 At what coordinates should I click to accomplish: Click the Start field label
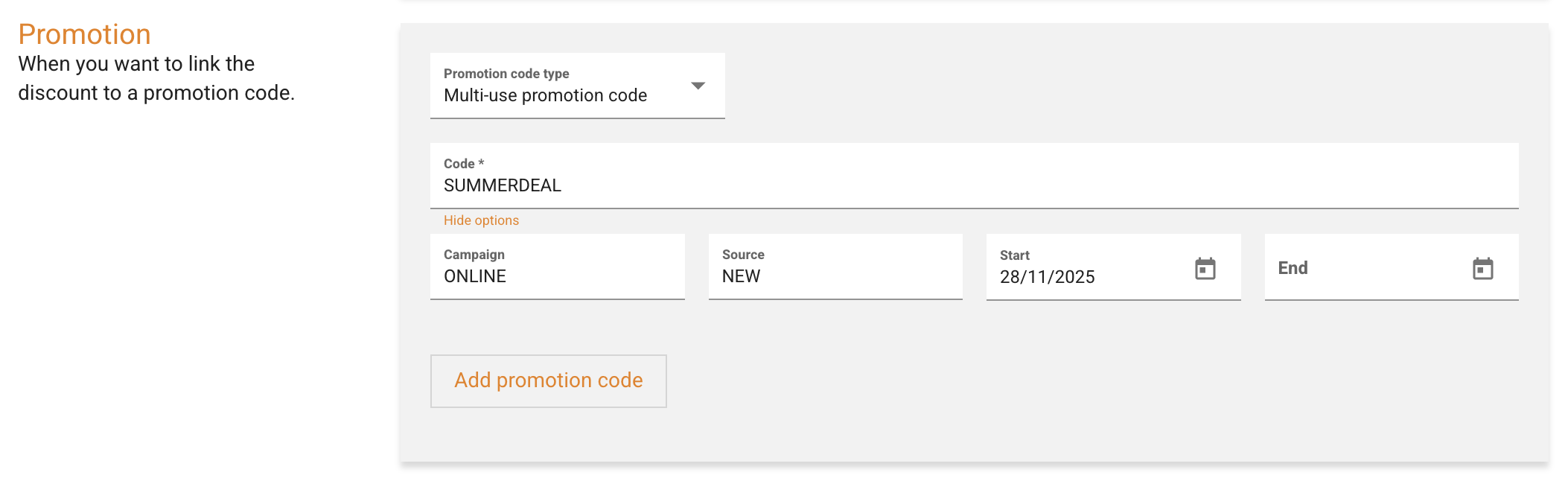[x=1014, y=255]
